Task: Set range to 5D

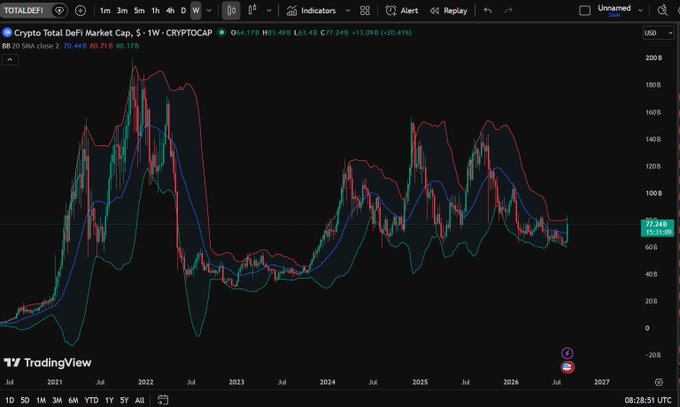Action: tap(25, 400)
